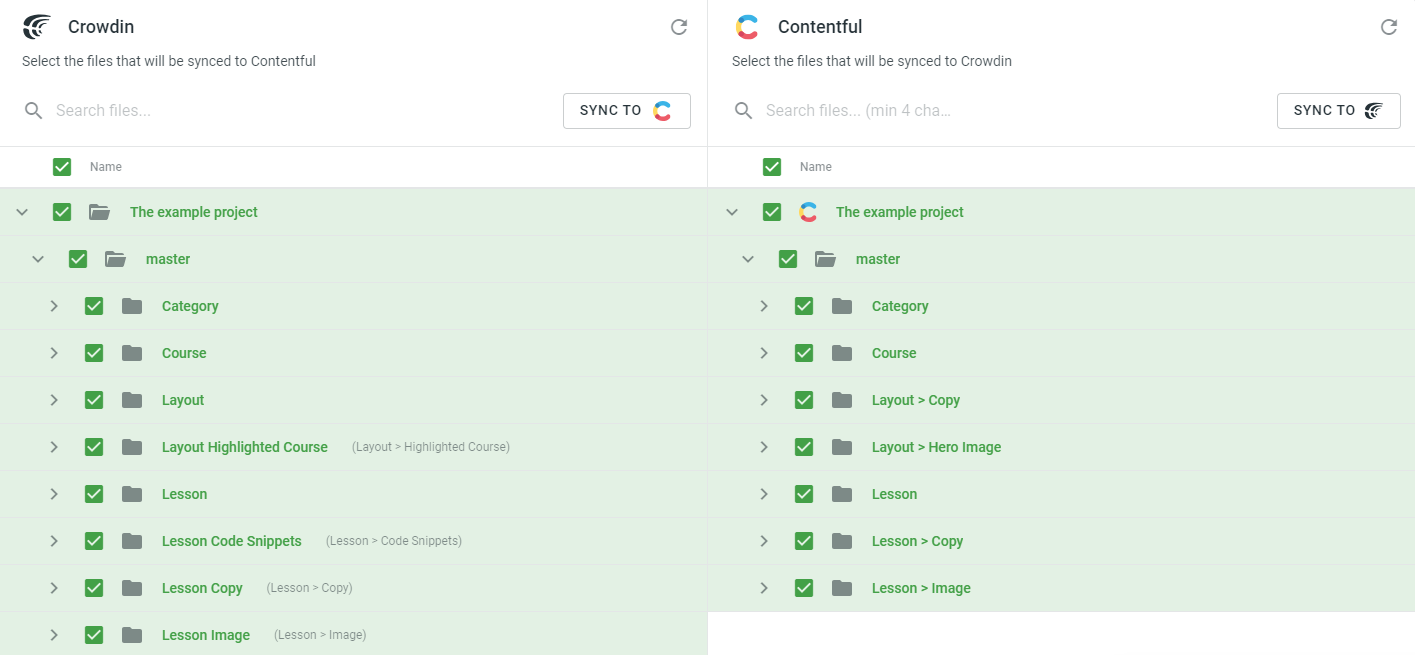This screenshot has width=1415, height=655.
Task: Uncheck the Contentful Lesson > Copy checkbox
Action: (804, 541)
